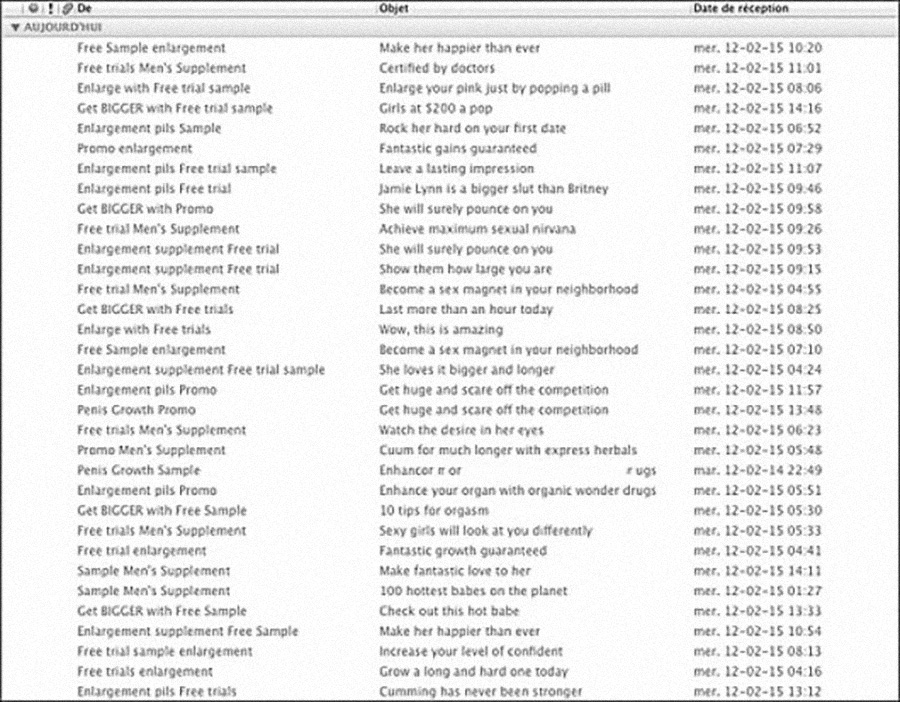Collapse the AUJOURD'HUI group triangle

click(13, 28)
